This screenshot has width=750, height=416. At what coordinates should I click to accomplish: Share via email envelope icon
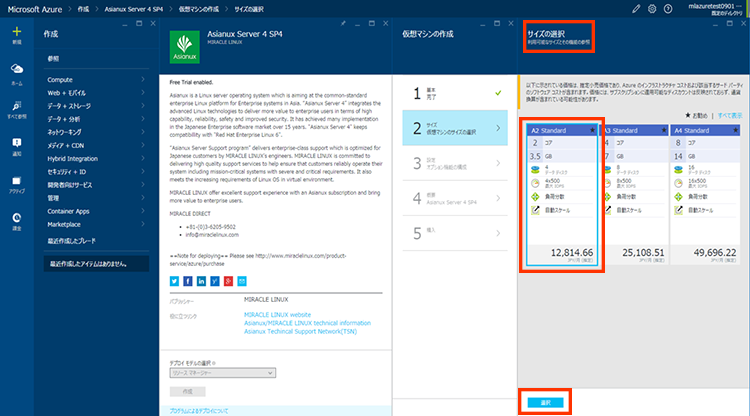tap(242, 281)
